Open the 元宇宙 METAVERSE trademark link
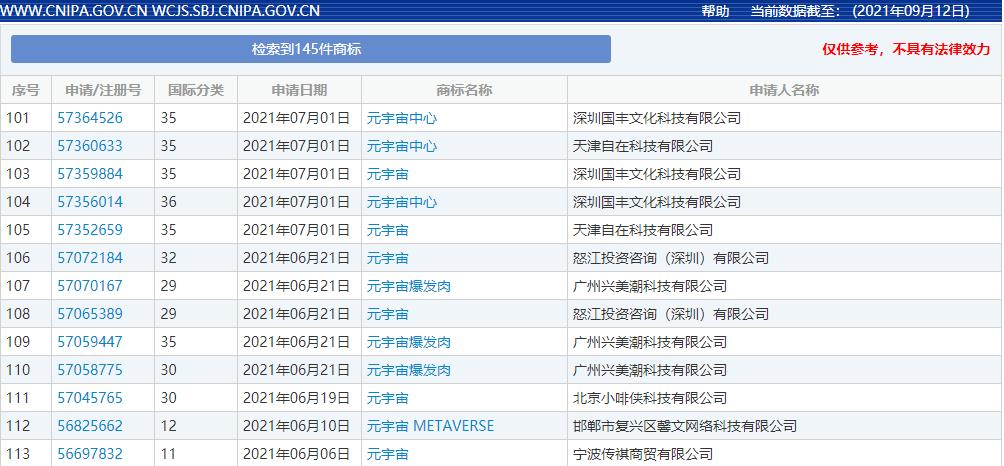 point(430,426)
